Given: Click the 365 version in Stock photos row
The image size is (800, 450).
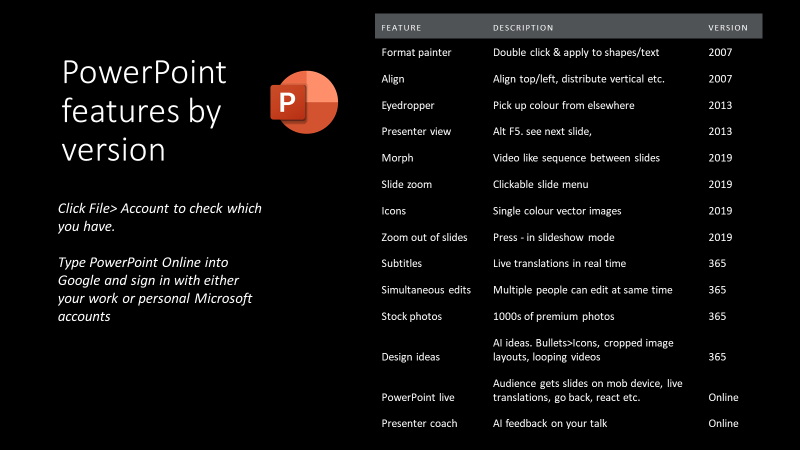Looking at the screenshot, I should click(717, 316).
